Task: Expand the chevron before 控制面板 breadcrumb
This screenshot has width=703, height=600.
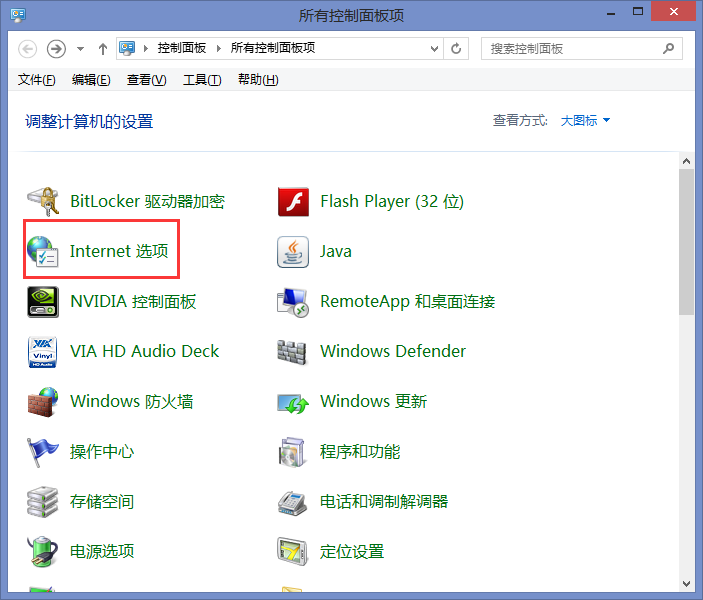Action: pos(146,48)
